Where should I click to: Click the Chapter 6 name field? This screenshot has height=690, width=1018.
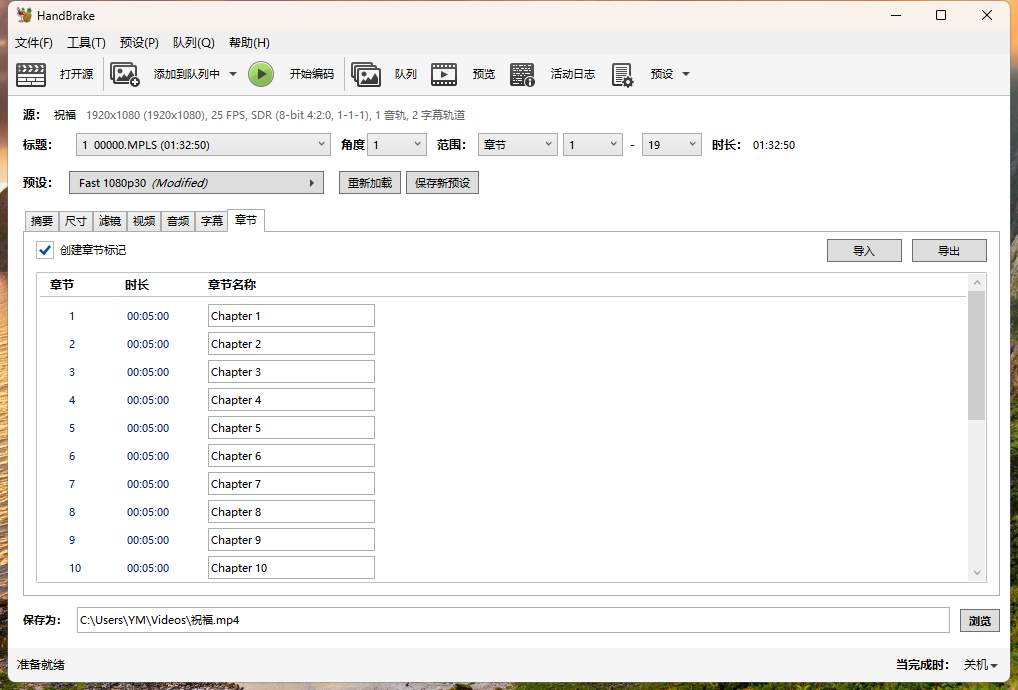point(292,456)
